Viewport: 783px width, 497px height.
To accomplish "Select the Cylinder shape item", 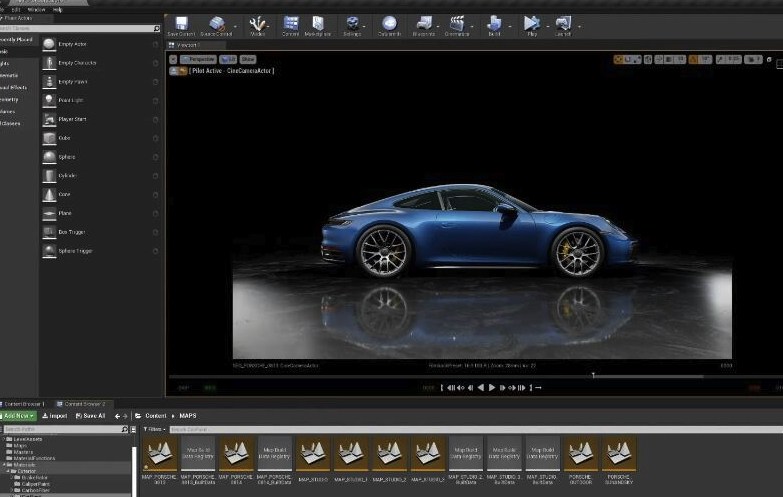I will 100,176.
